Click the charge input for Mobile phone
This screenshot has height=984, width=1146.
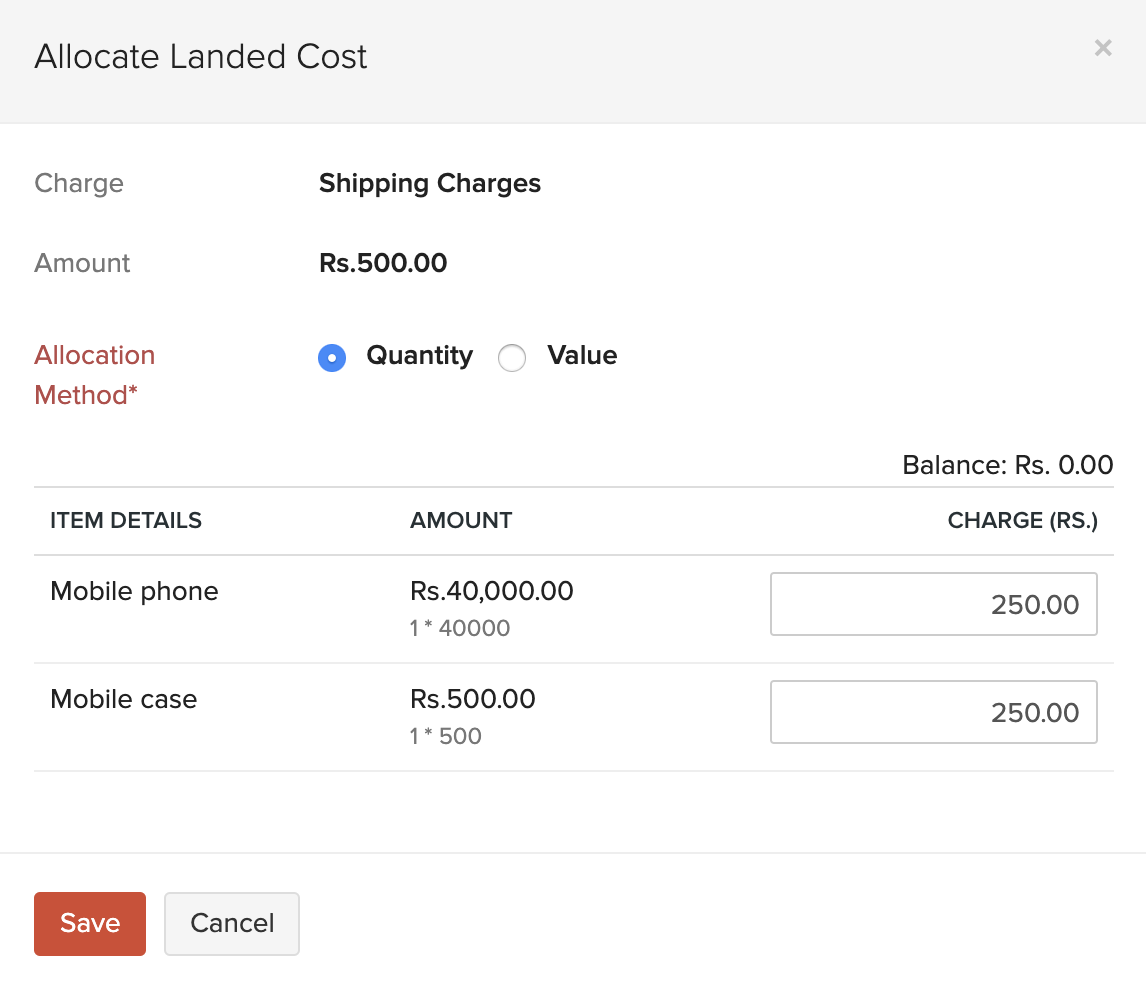(x=933, y=604)
